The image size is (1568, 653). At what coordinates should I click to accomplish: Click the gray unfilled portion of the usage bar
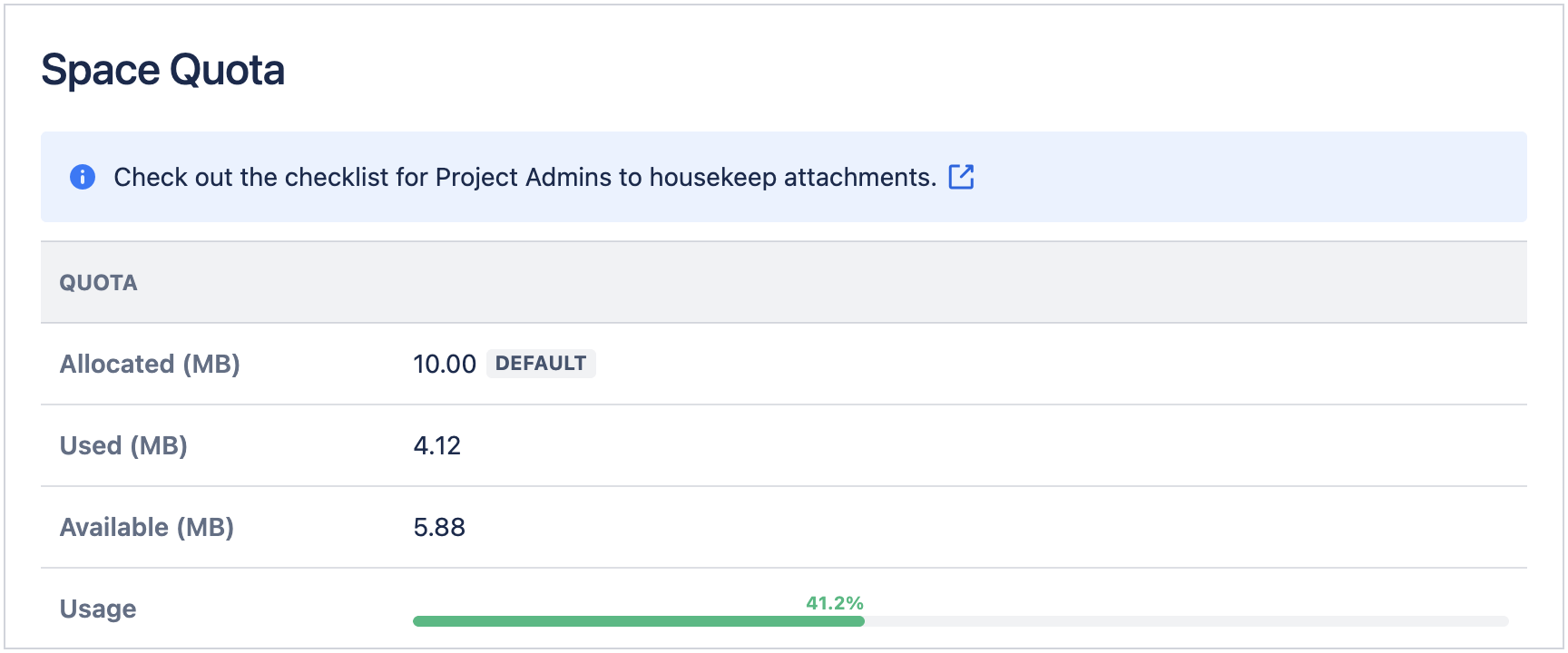1180,621
